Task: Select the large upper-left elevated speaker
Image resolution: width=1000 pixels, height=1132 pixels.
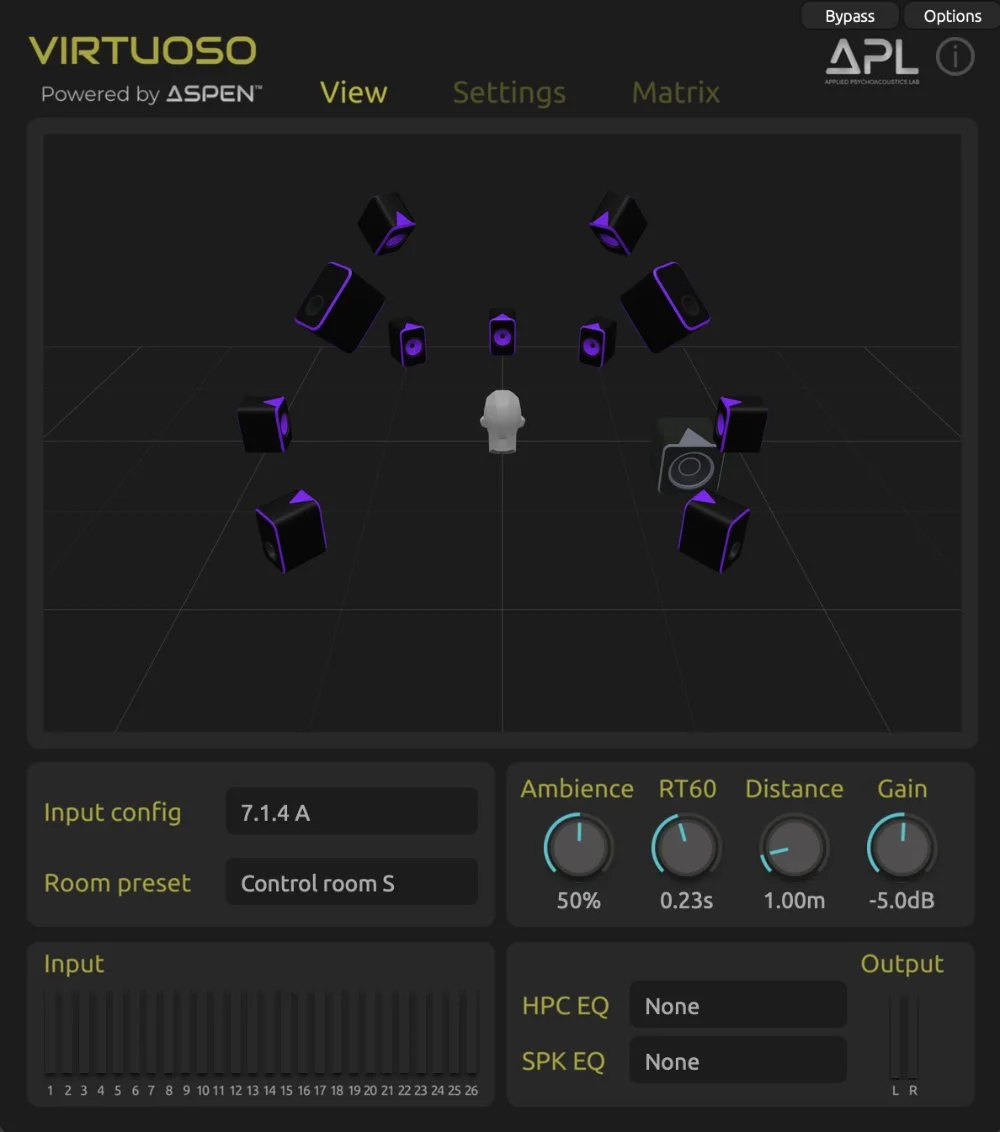Action: (338, 307)
